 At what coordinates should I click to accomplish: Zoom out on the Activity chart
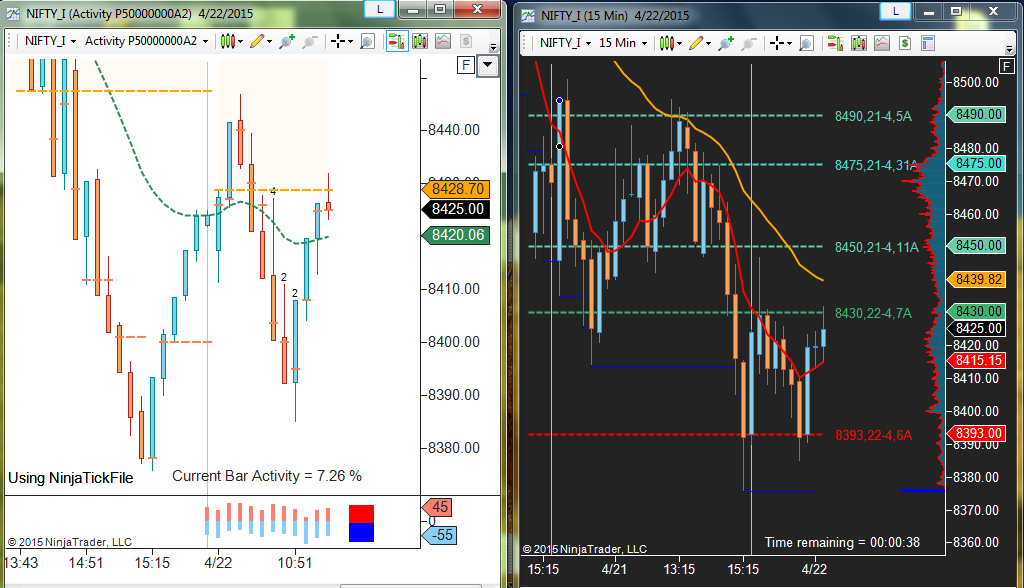tap(310, 41)
